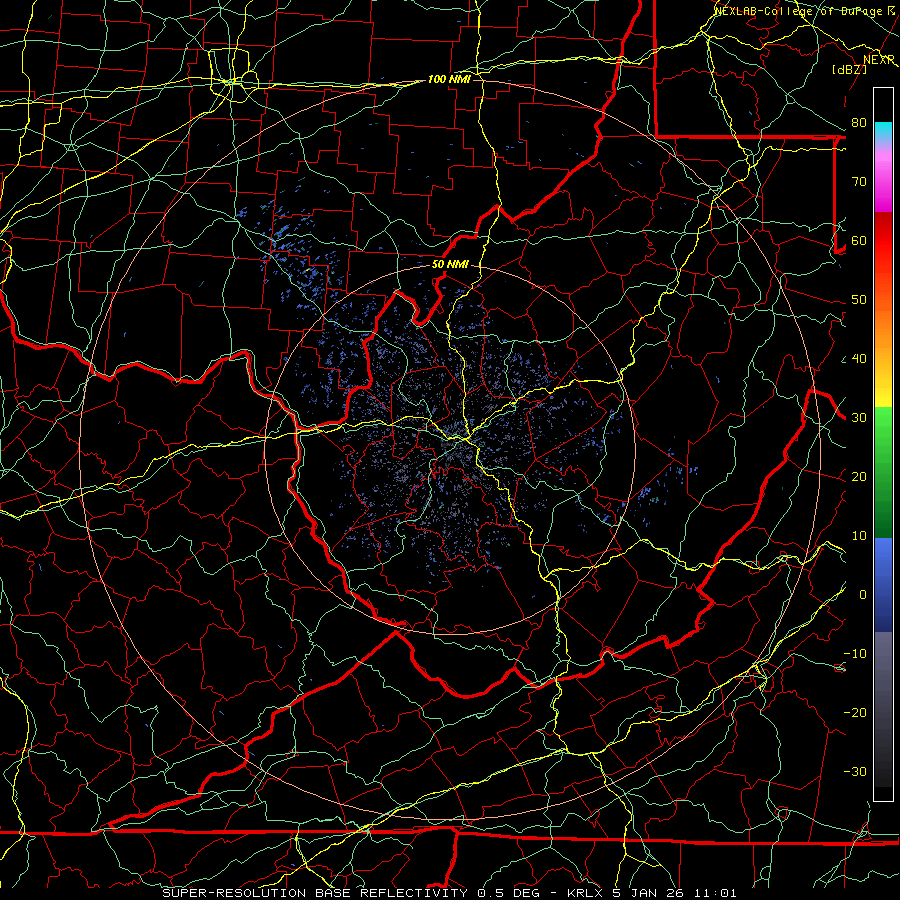Click the 30 value on dBZ scale

859,418
